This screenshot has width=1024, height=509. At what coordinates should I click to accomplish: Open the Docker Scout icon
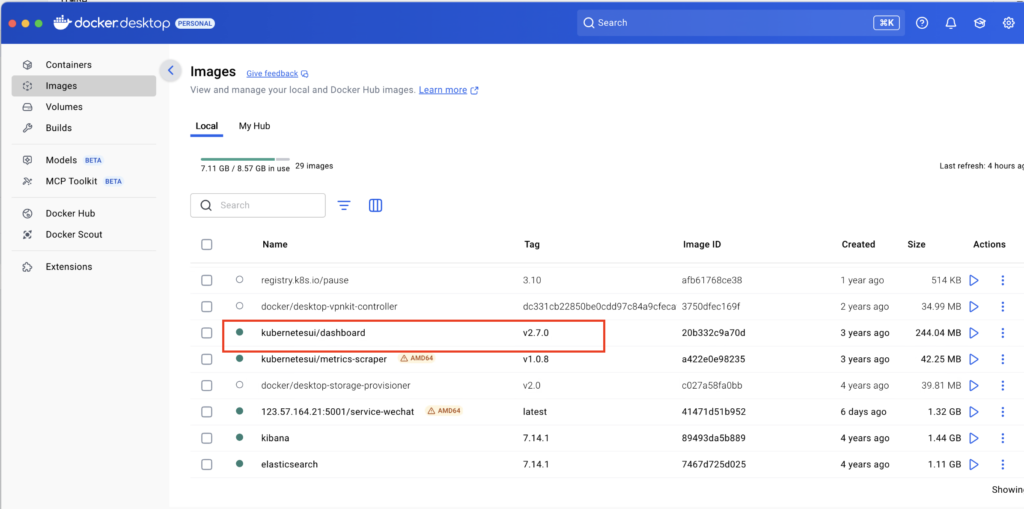[x=27, y=235]
